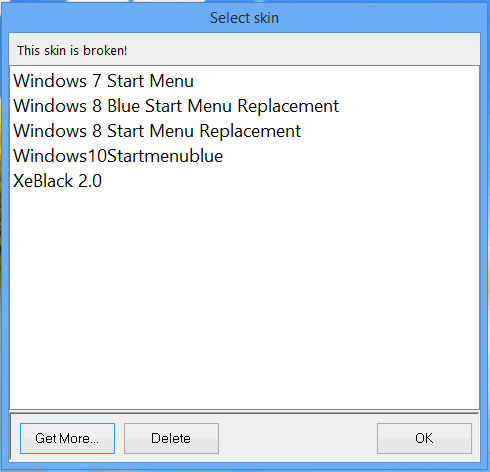Screen dimensions: 490x472
Task: Click blank bar space between Delete and OK
Action: click(x=298, y=438)
